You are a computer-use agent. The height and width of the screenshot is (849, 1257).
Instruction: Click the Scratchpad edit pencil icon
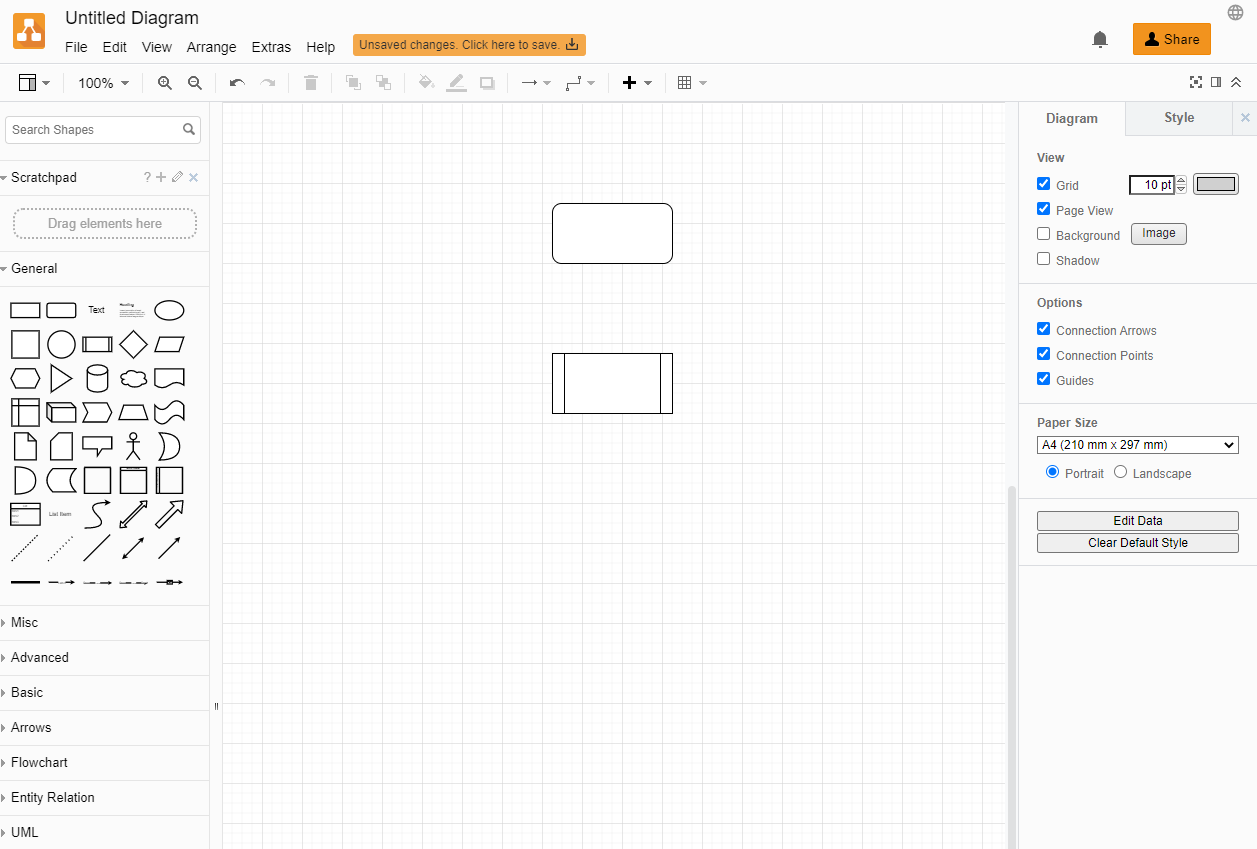tap(177, 177)
